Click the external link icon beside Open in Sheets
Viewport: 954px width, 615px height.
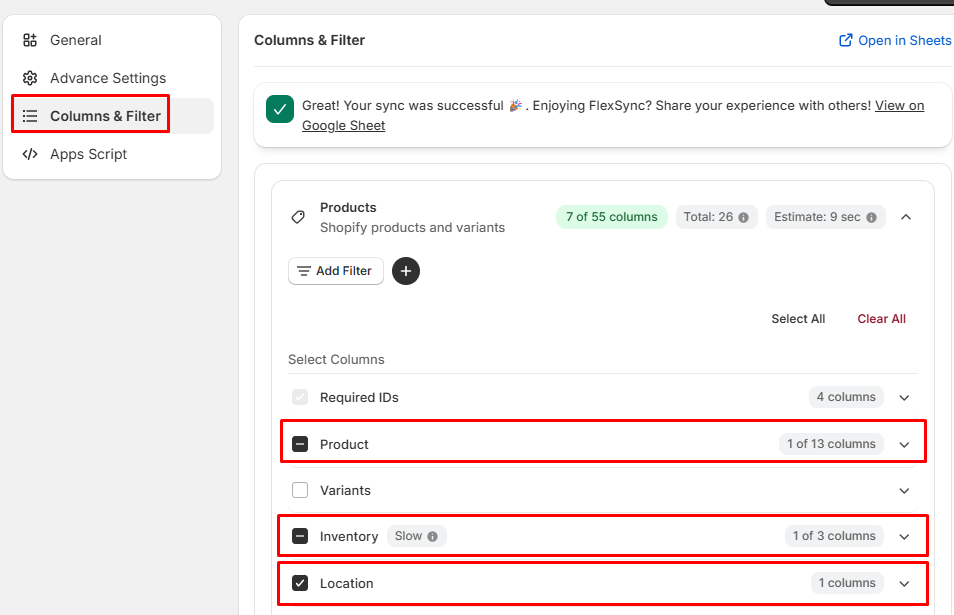[846, 40]
